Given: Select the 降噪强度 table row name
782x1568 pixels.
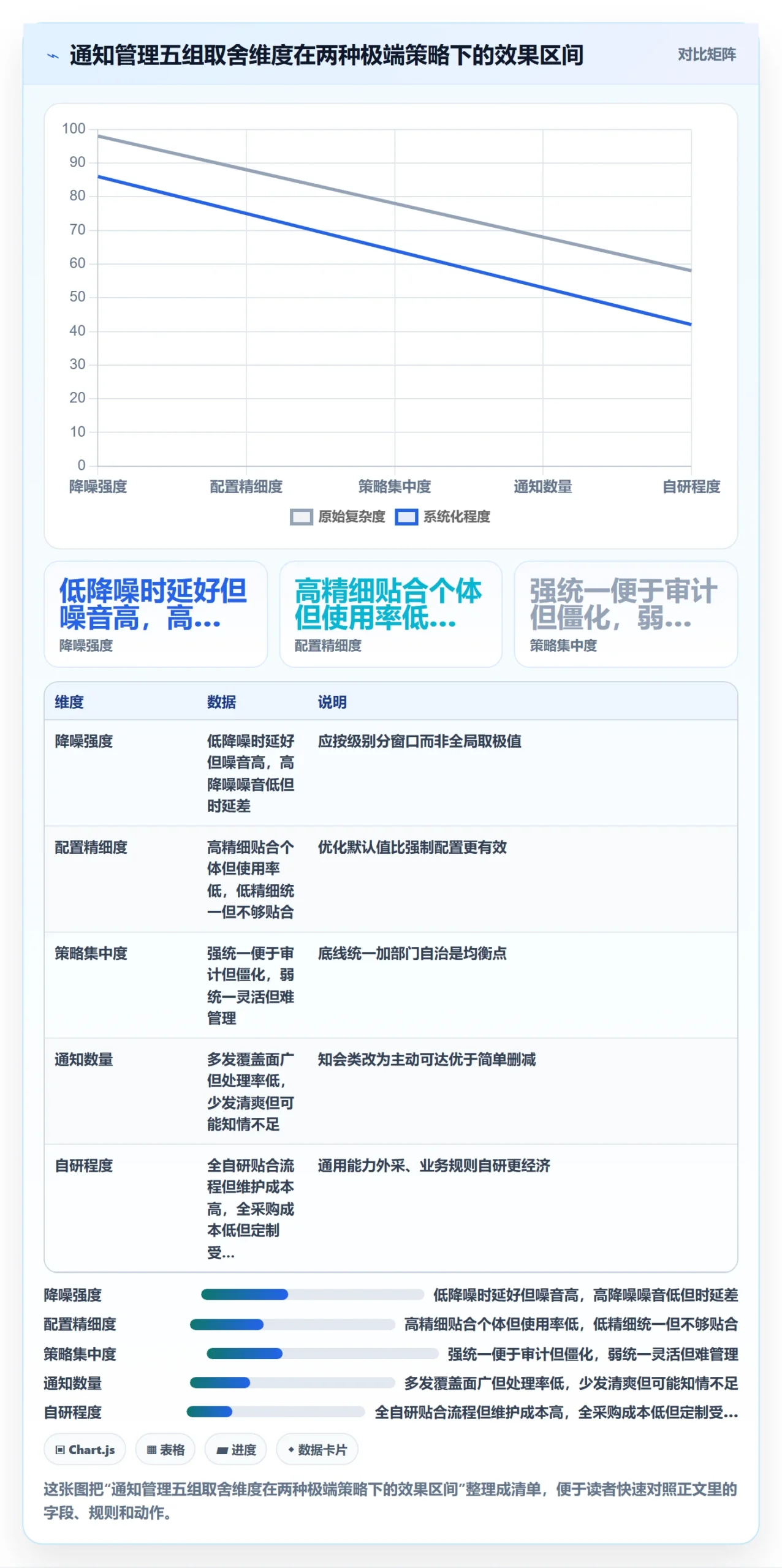Looking at the screenshot, I should (84, 741).
